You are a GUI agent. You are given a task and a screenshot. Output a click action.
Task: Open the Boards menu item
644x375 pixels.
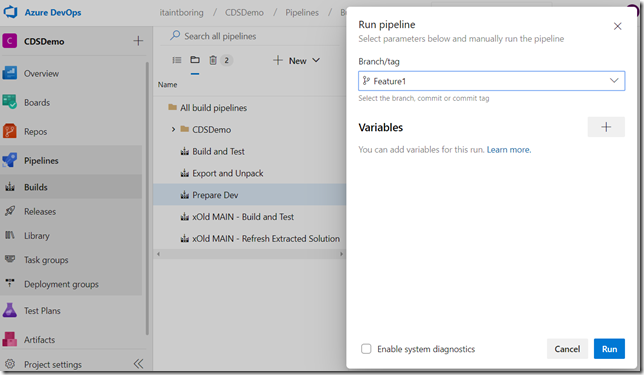[x=37, y=103]
